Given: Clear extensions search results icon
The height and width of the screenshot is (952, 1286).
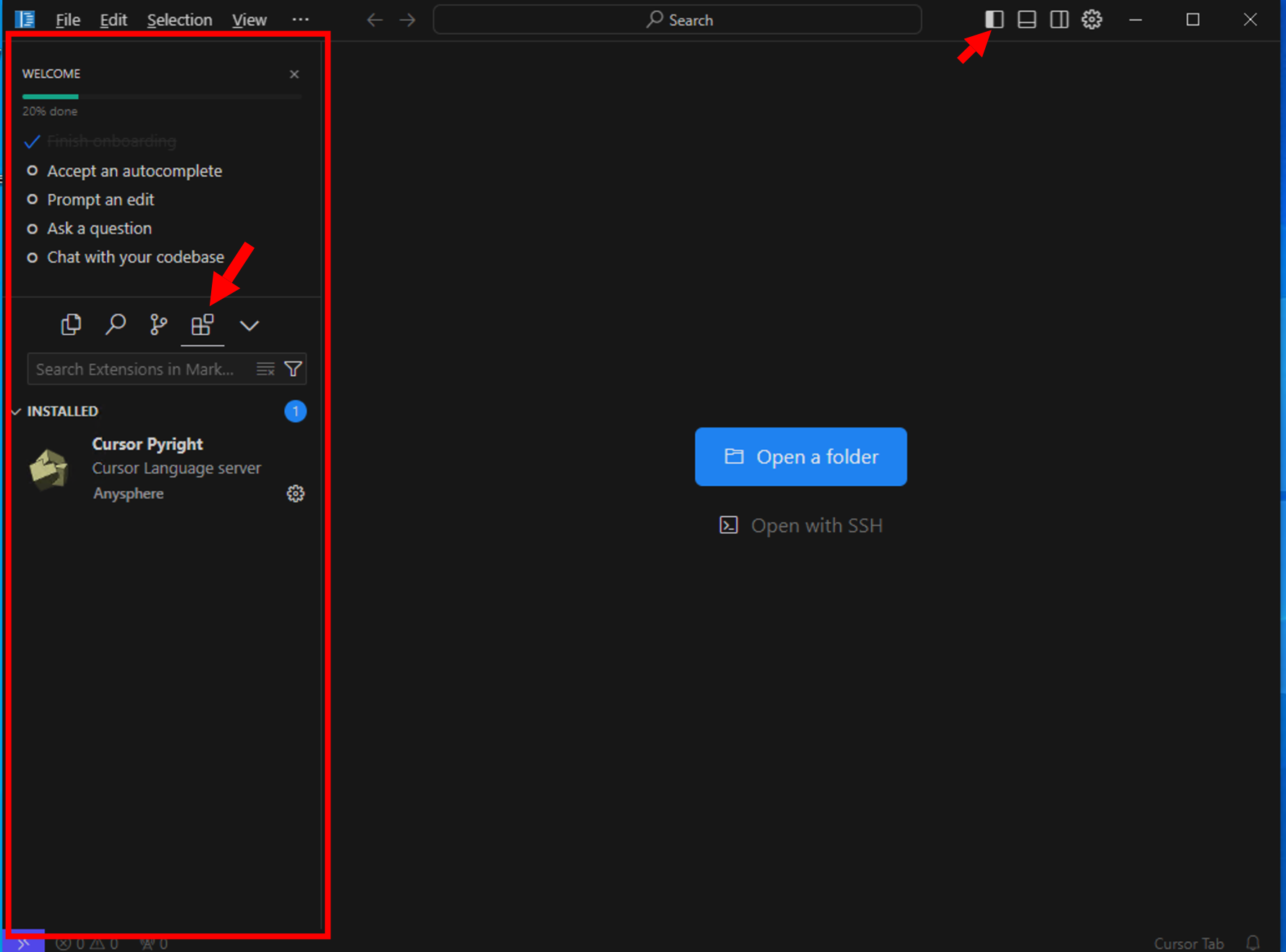Looking at the screenshot, I should [x=265, y=369].
